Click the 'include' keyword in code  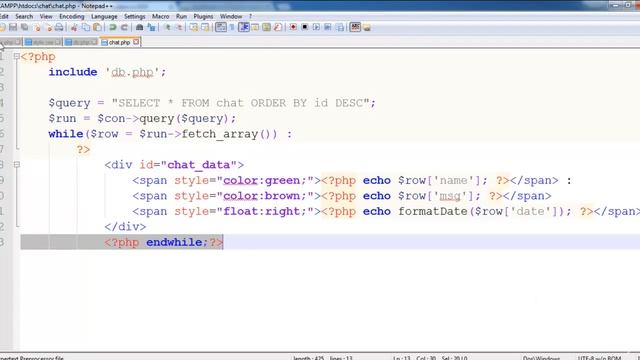pyautogui.click(x=73, y=72)
